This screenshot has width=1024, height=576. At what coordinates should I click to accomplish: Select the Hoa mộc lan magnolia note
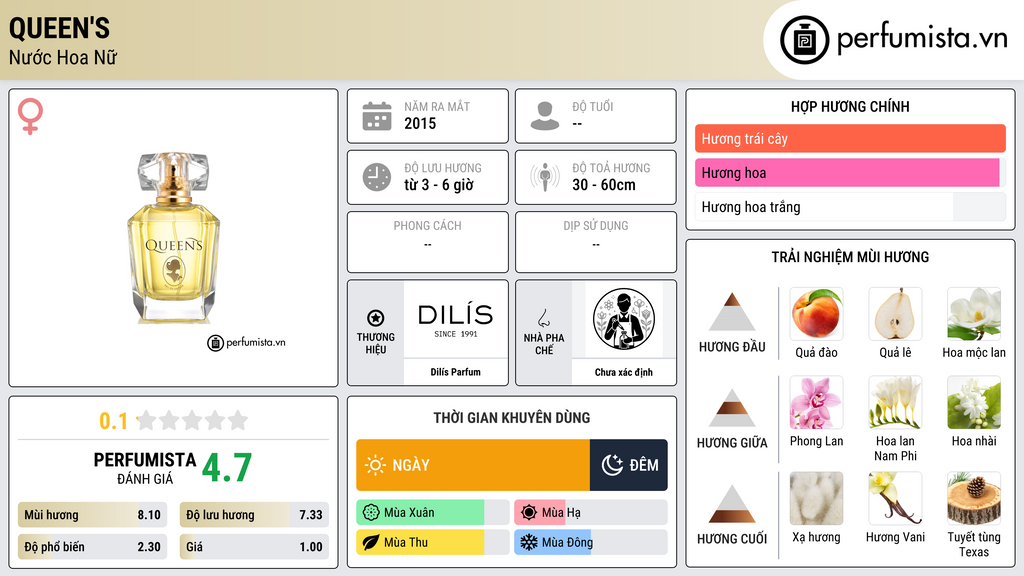974,314
